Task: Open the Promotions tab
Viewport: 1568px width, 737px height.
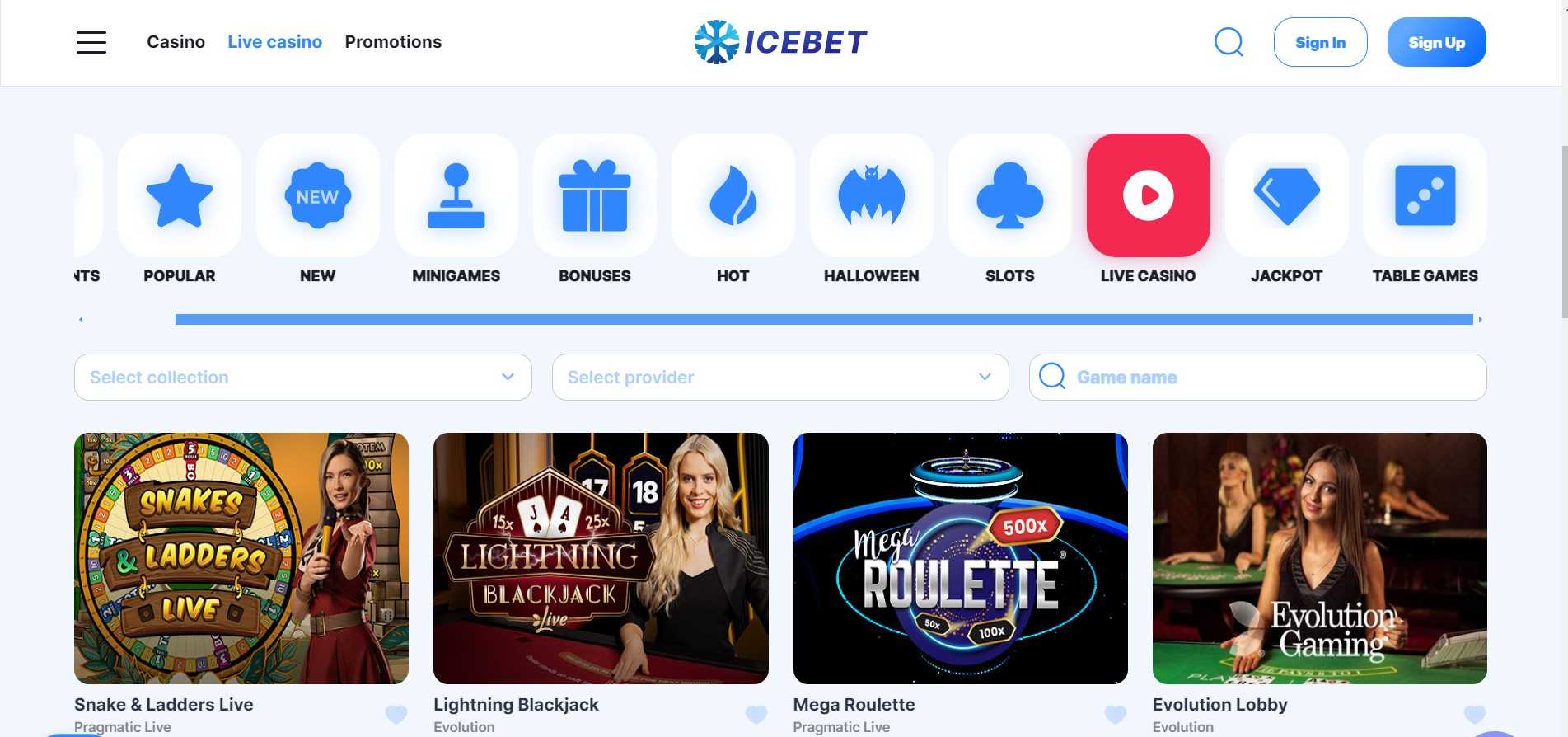Action: [x=393, y=42]
